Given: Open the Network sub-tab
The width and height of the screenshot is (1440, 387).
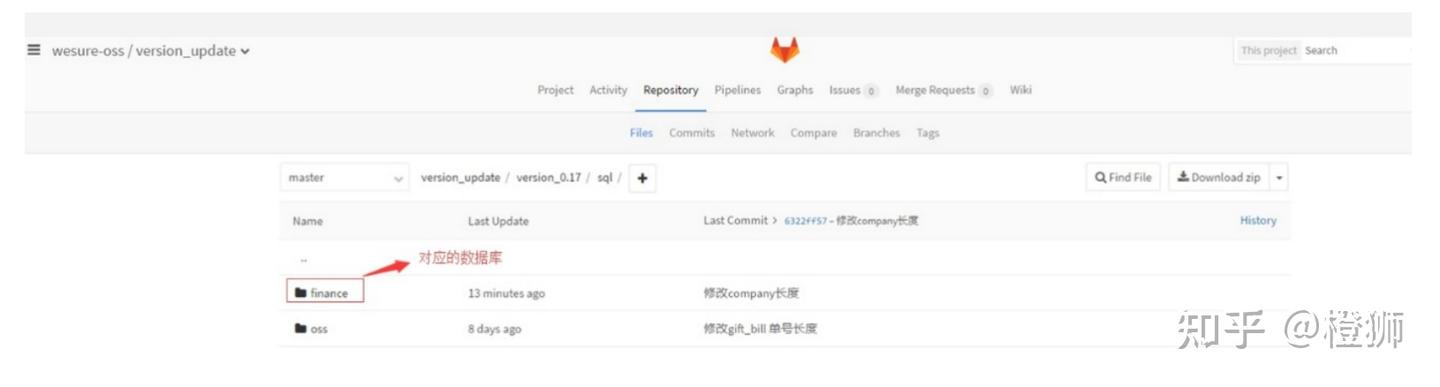Looking at the screenshot, I should point(752,133).
